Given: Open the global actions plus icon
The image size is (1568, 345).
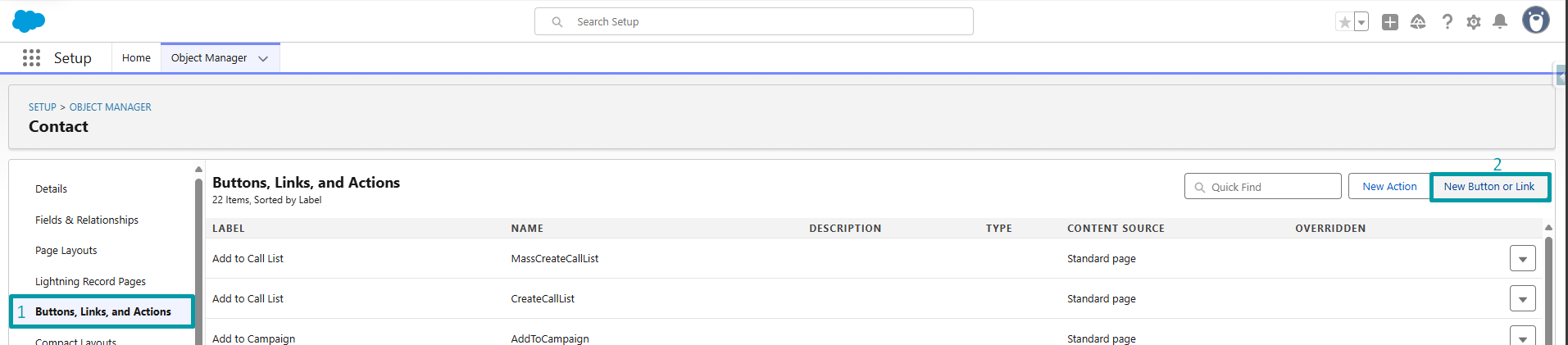Looking at the screenshot, I should [1390, 22].
